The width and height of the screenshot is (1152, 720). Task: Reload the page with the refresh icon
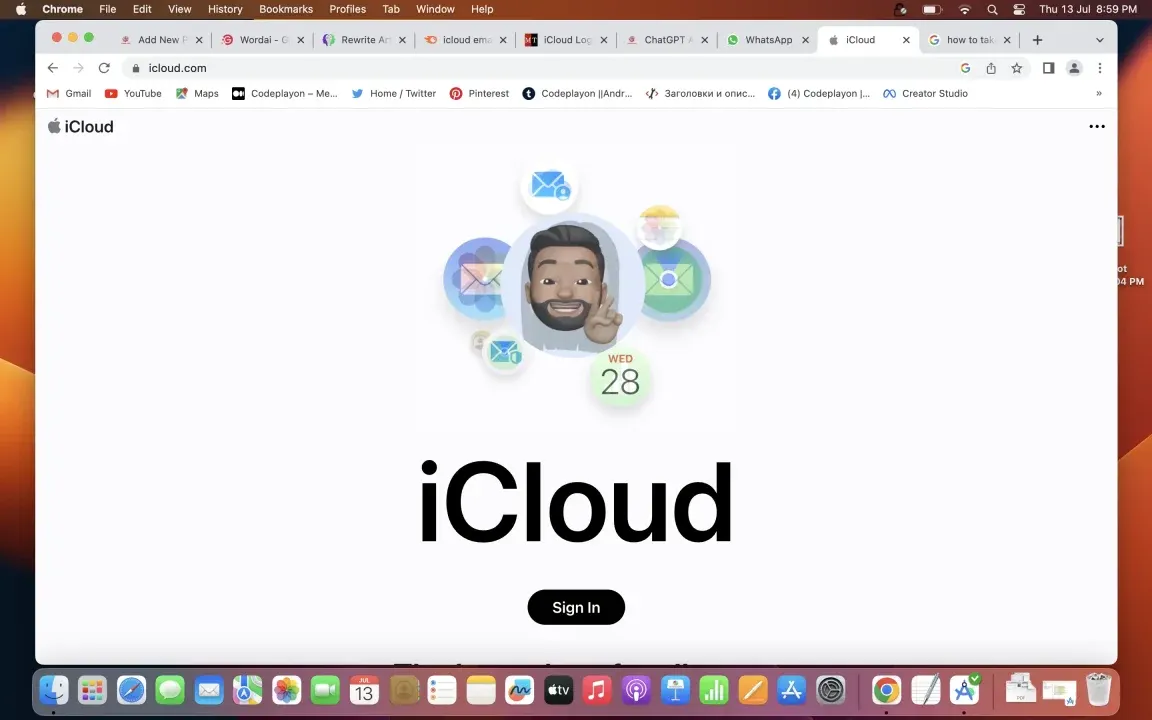coord(104,68)
